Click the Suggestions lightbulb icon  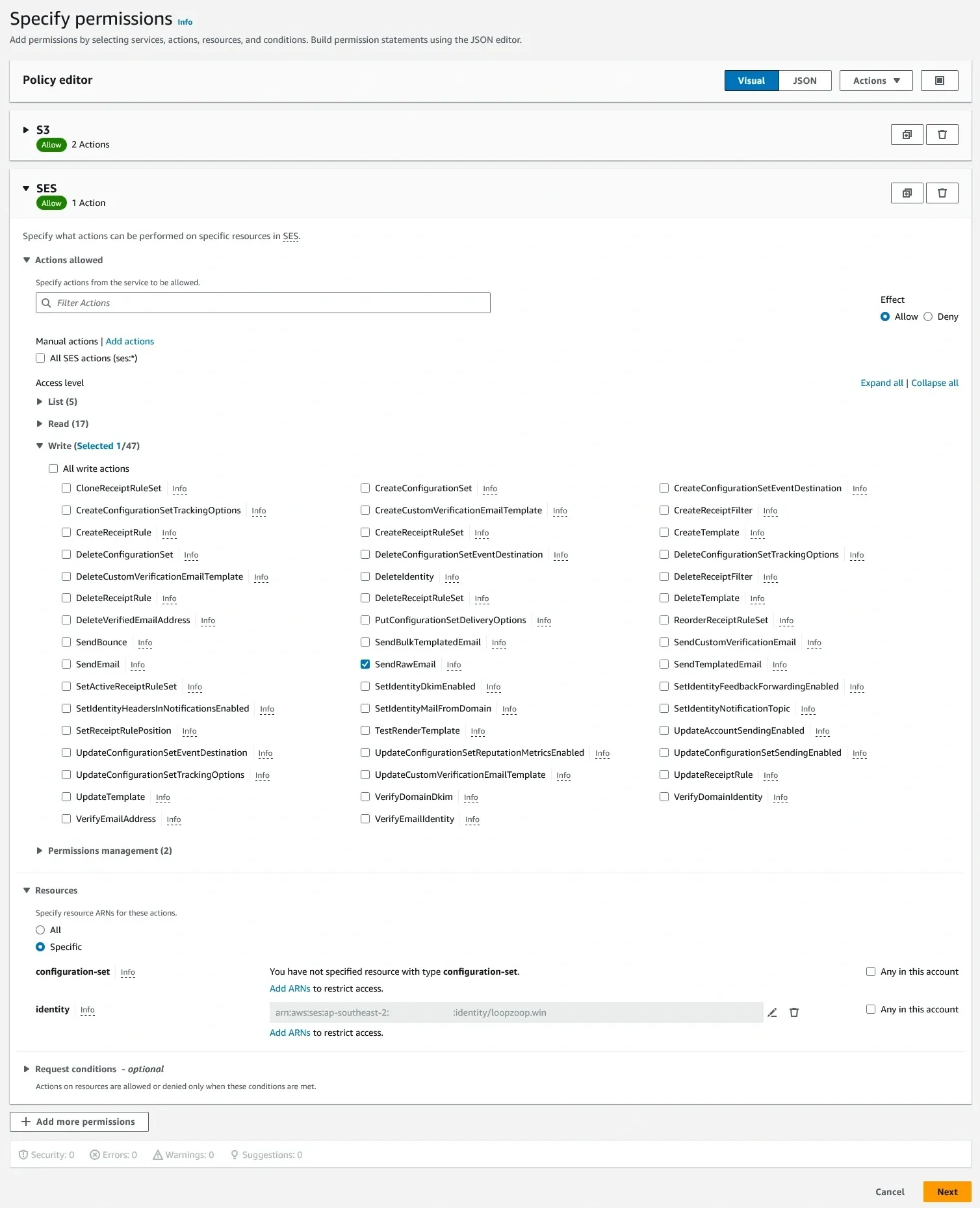[235, 1155]
